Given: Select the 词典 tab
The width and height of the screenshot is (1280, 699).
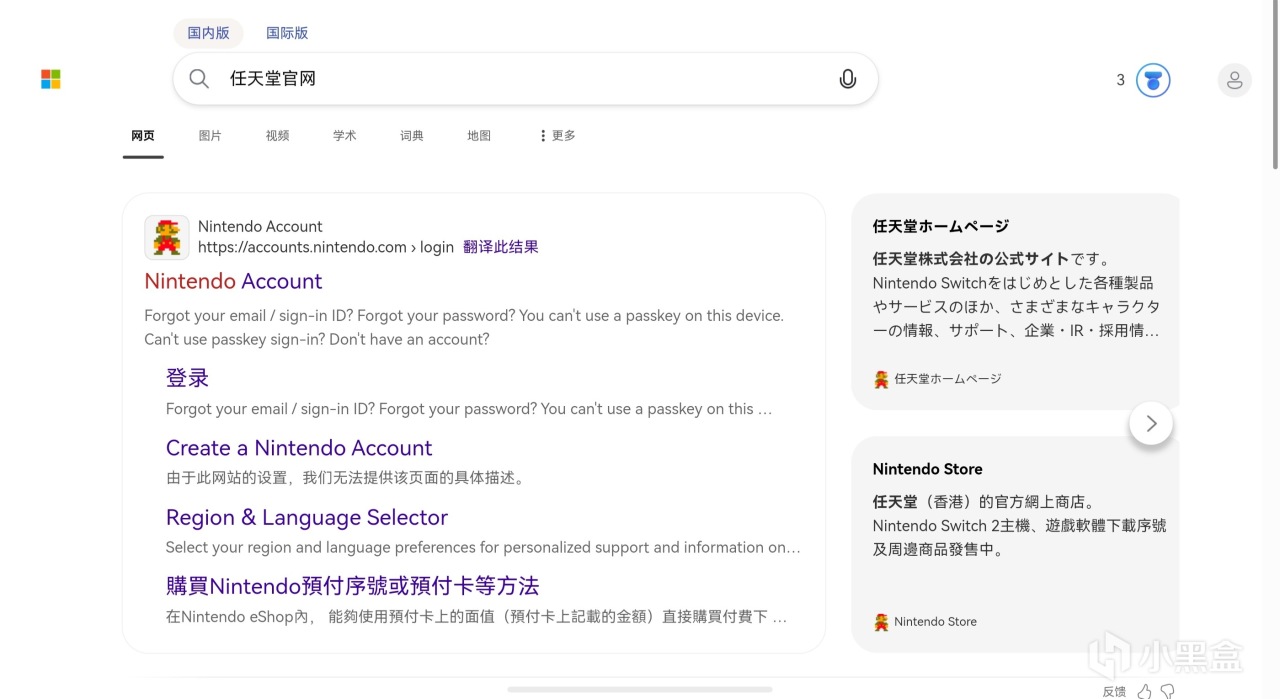Looking at the screenshot, I should pos(412,135).
